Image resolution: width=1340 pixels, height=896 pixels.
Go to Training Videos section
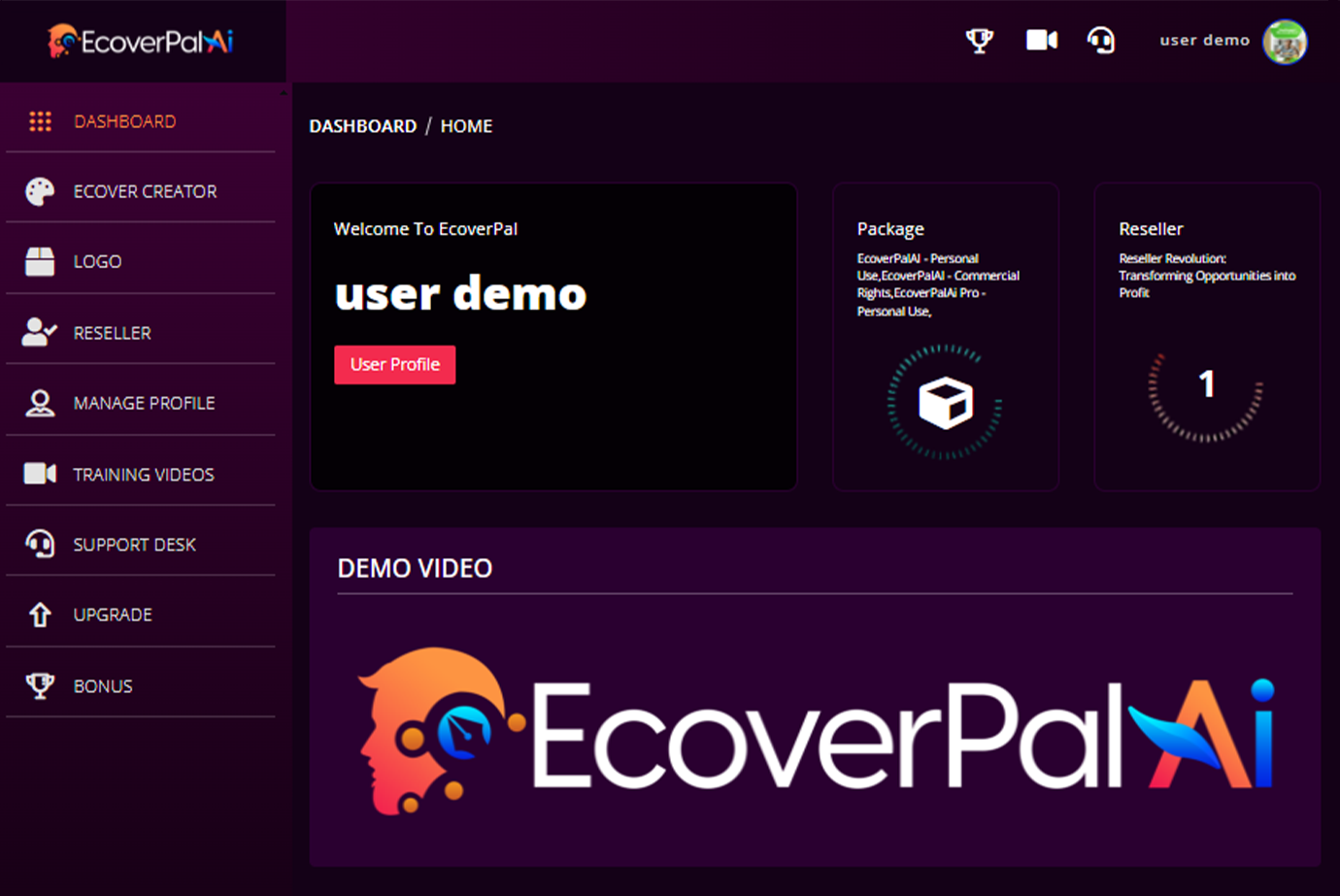coord(143,475)
